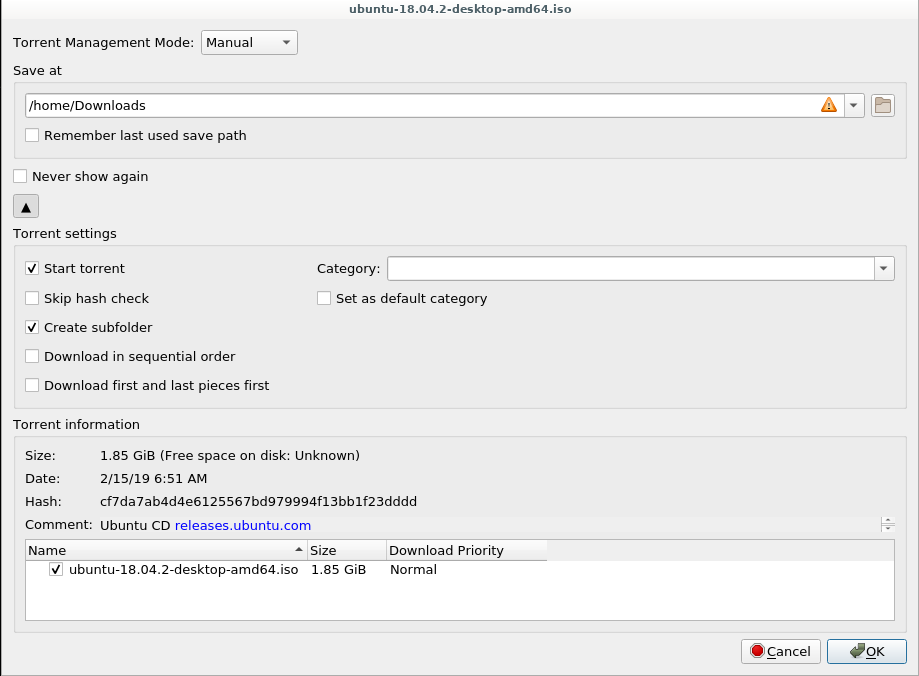Screen dimensions: 919x676
Task: Click the Cancel button
Action: pyautogui.click(x=781, y=651)
